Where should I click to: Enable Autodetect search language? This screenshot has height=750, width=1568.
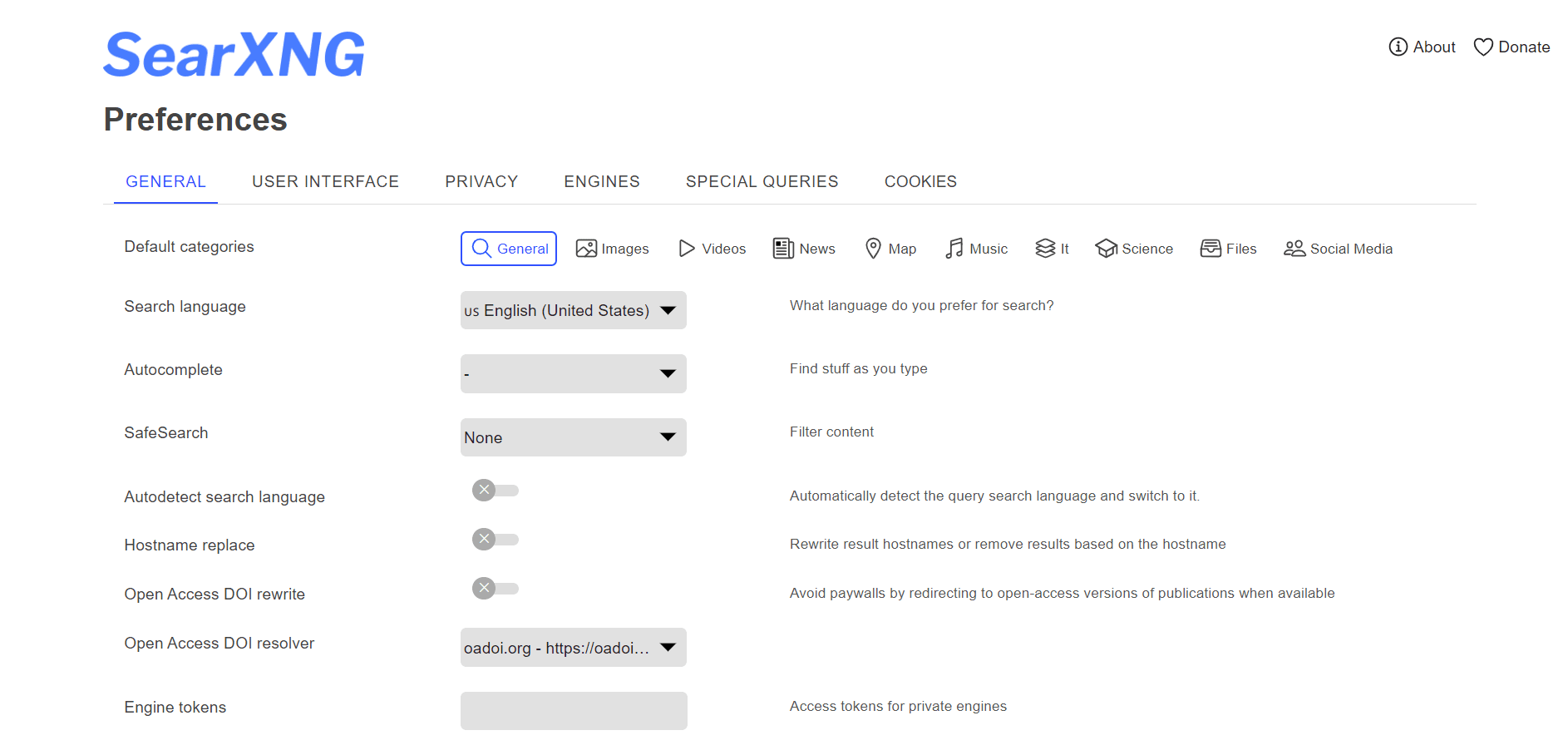tap(495, 490)
